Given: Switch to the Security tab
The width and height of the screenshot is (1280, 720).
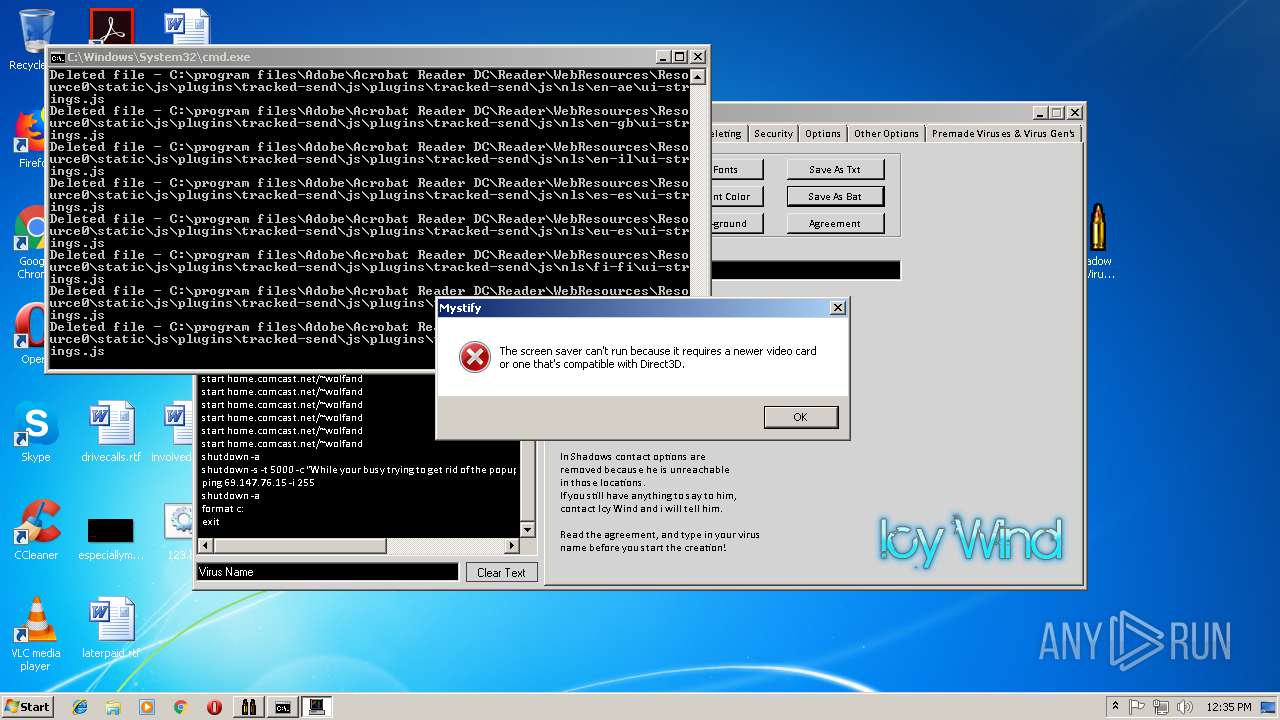Looking at the screenshot, I should (x=773, y=133).
